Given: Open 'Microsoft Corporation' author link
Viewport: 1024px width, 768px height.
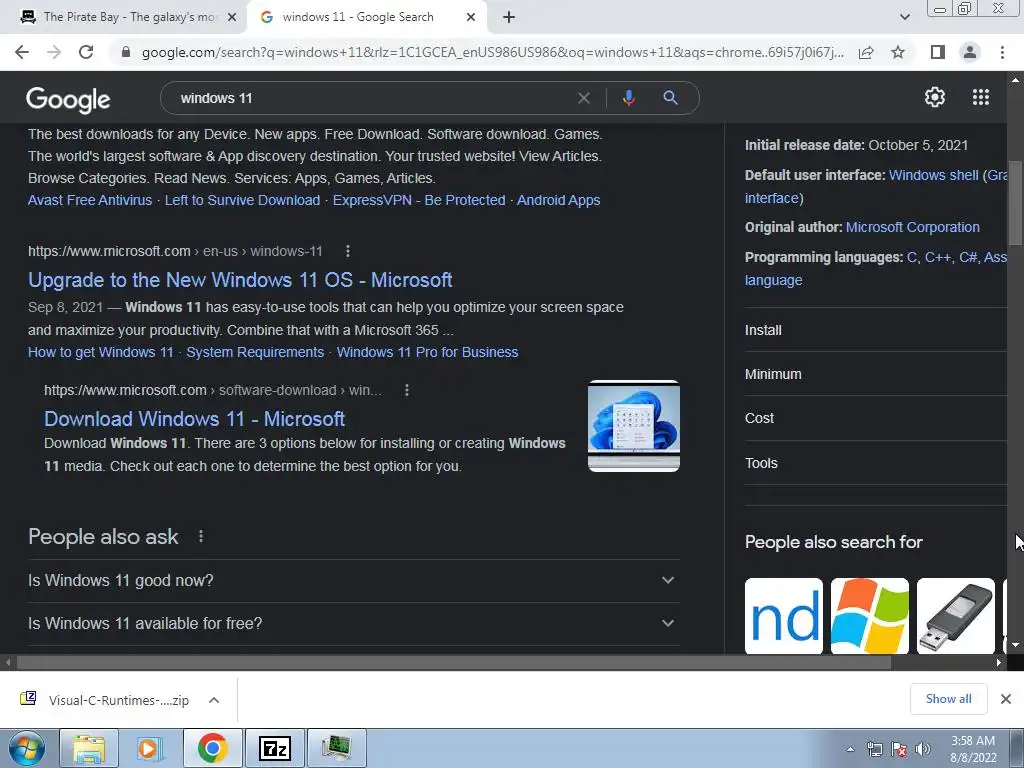Looking at the screenshot, I should click(x=912, y=227).
